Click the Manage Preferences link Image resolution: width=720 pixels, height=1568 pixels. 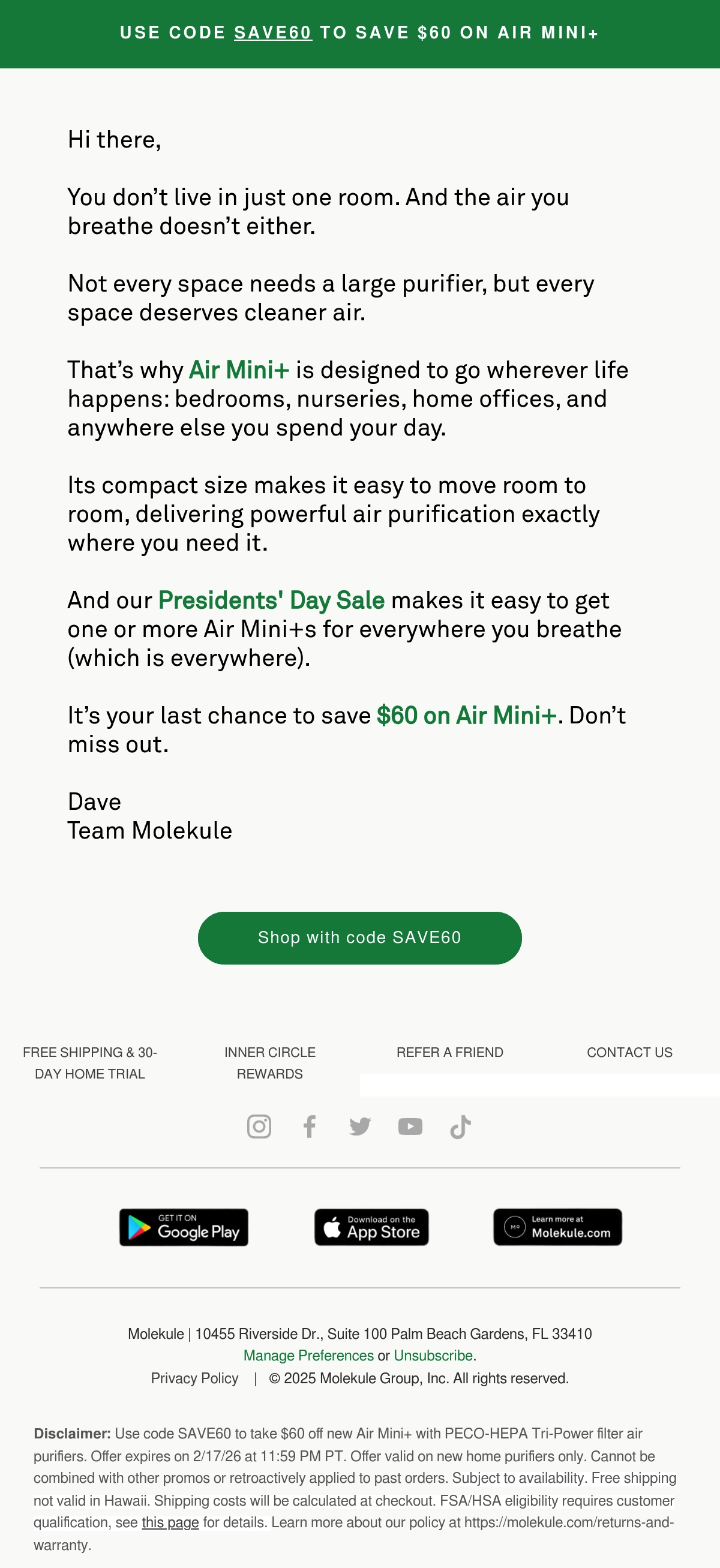[x=308, y=1356]
